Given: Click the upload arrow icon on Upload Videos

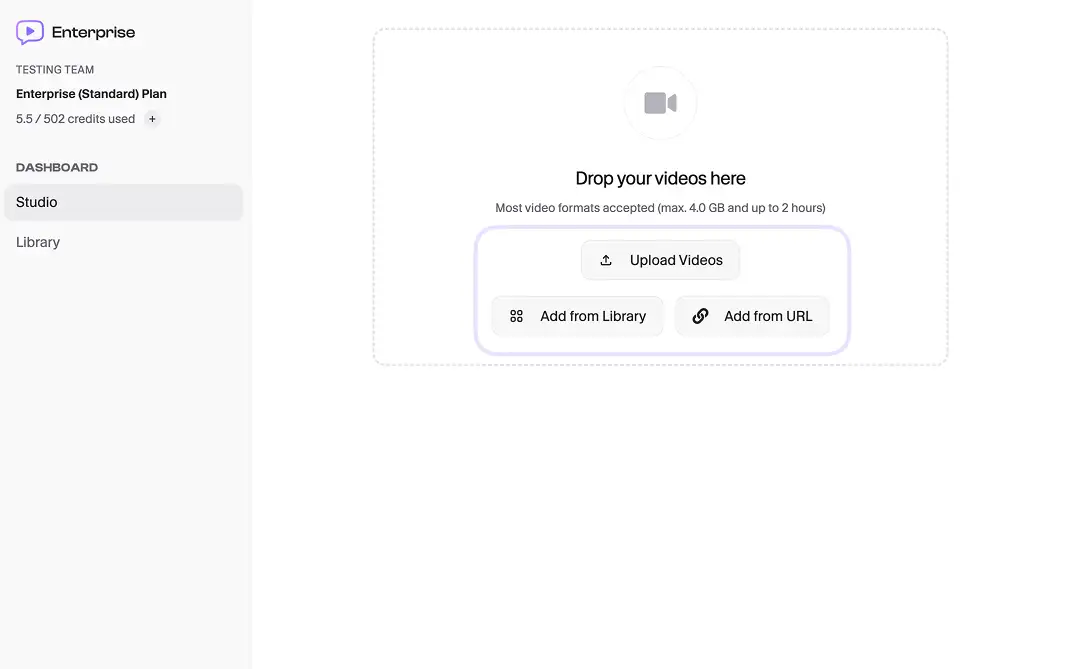Looking at the screenshot, I should click(606, 259).
